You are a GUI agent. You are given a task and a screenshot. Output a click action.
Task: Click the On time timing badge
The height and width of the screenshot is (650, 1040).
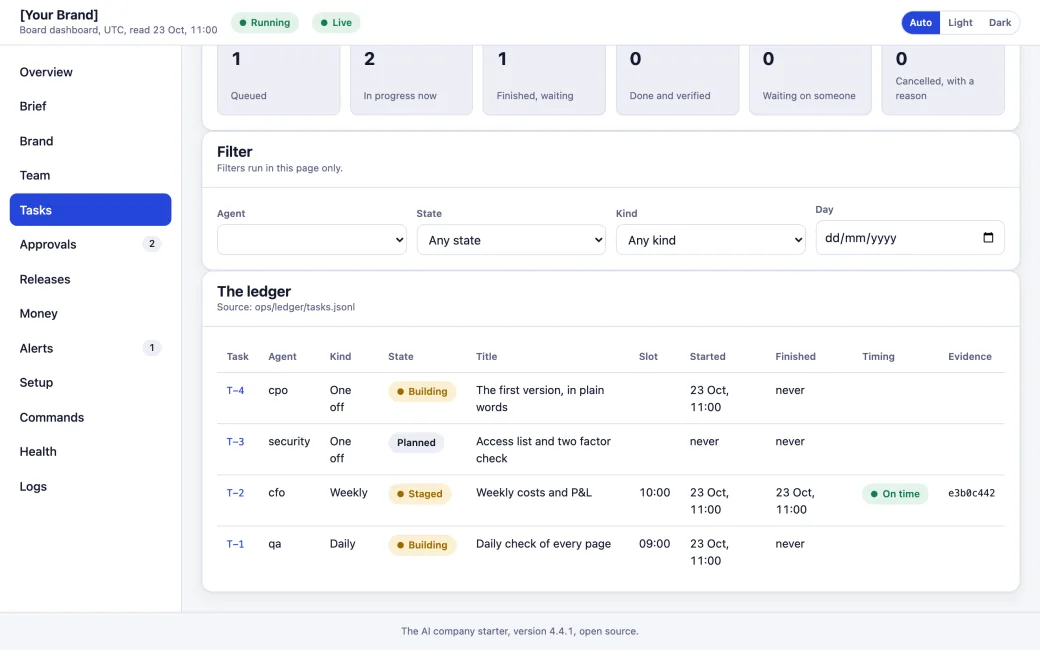click(895, 493)
